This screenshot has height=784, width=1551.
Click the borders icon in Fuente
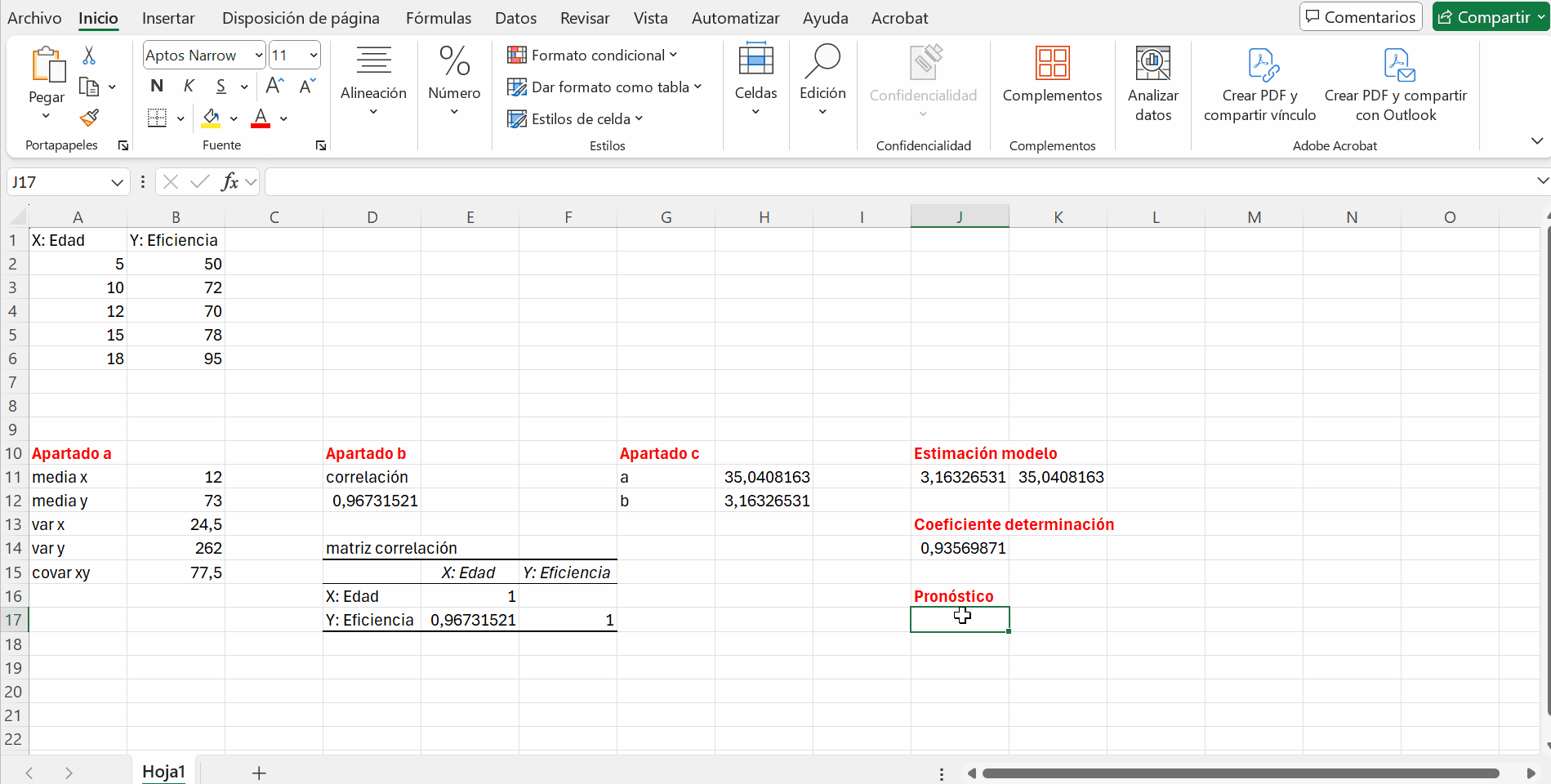pyautogui.click(x=157, y=118)
